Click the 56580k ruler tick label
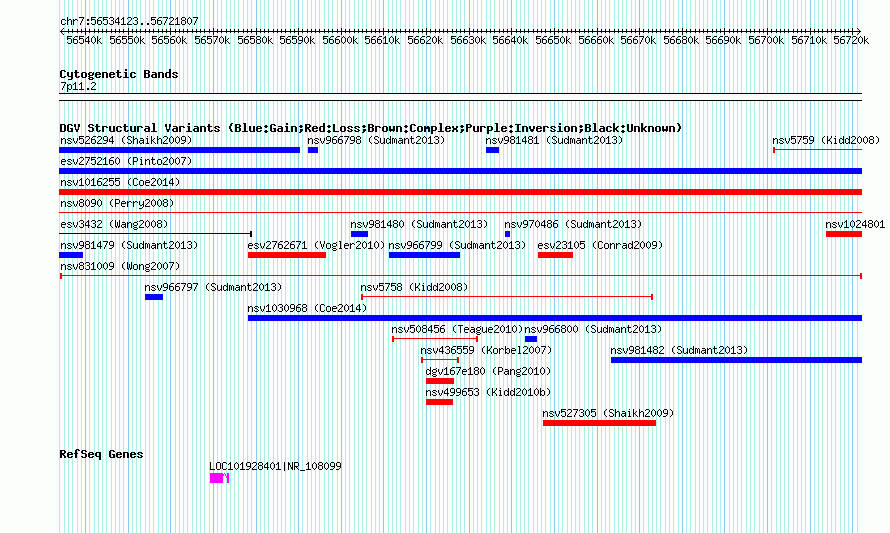The image size is (890, 533). click(255, 40)
